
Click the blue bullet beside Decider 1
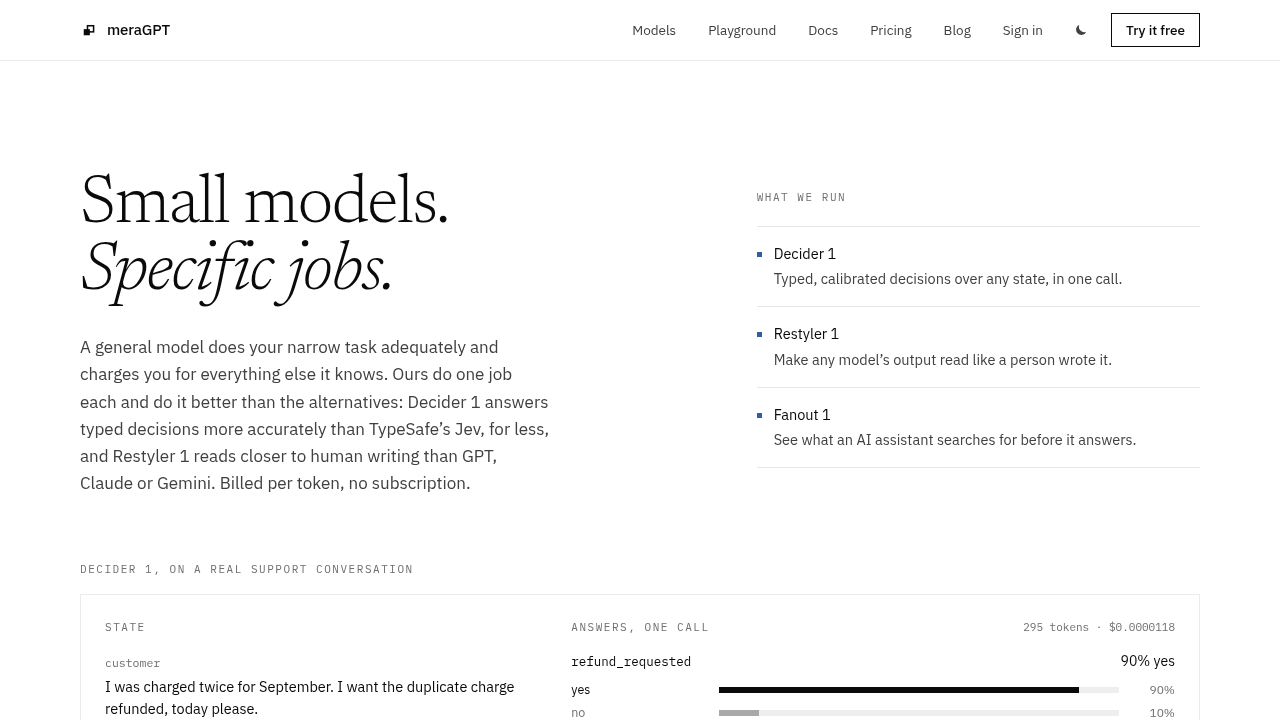pyautogui.click(x=760, y=254)
